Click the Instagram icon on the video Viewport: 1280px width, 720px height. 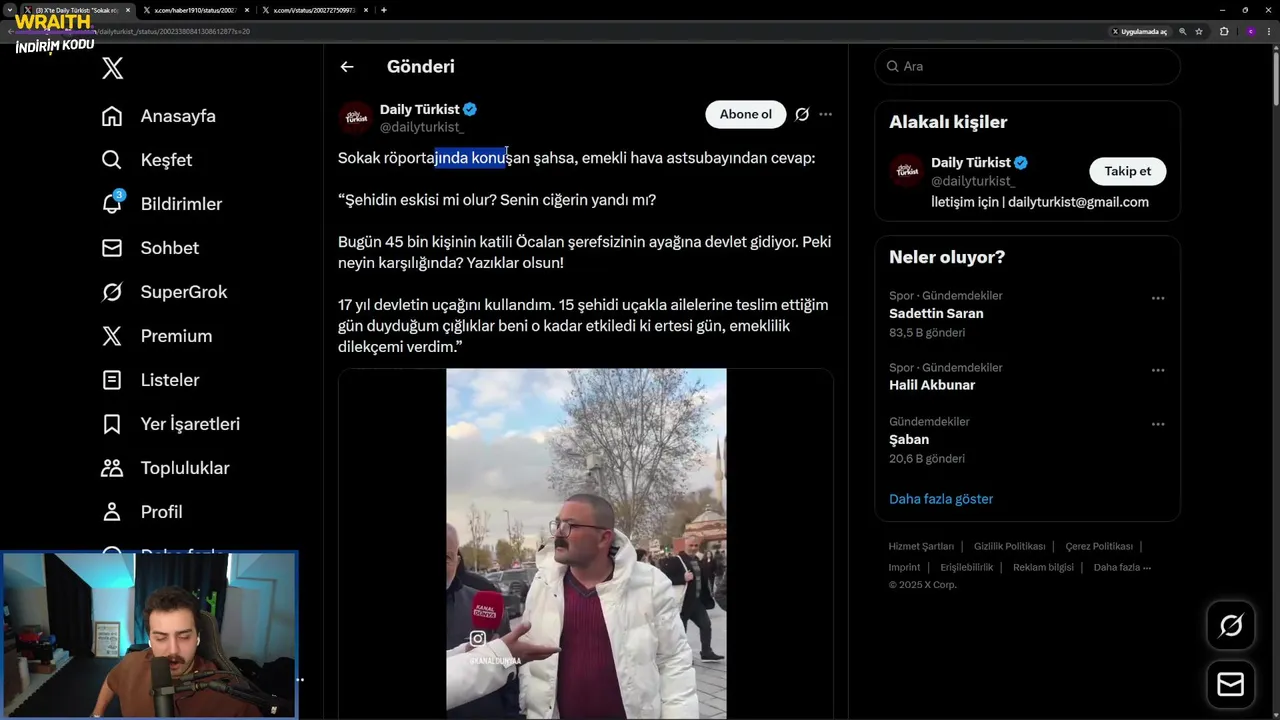[478, 638]
